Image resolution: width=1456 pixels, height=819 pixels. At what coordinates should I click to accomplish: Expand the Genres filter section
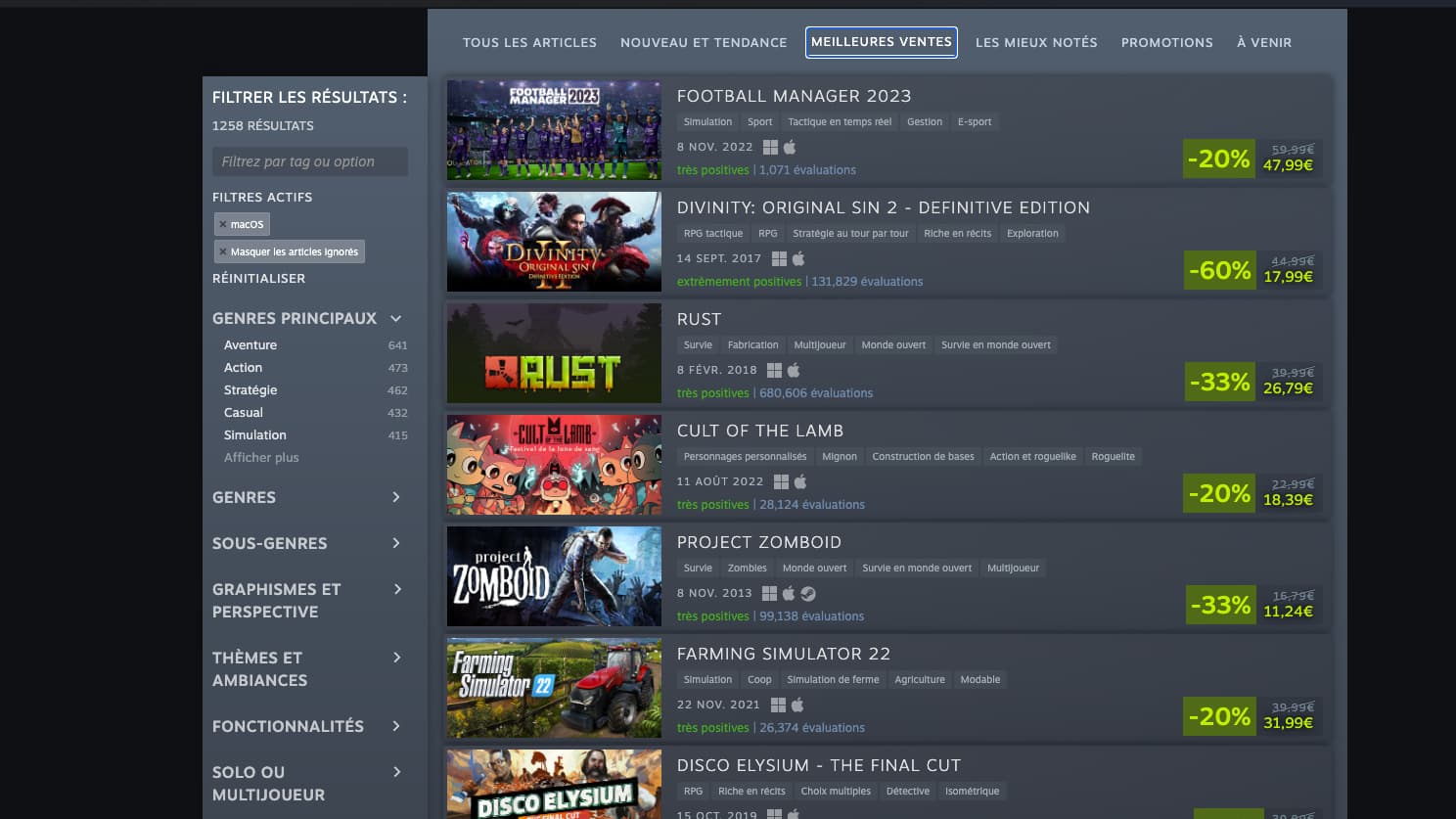coord(396,497)
